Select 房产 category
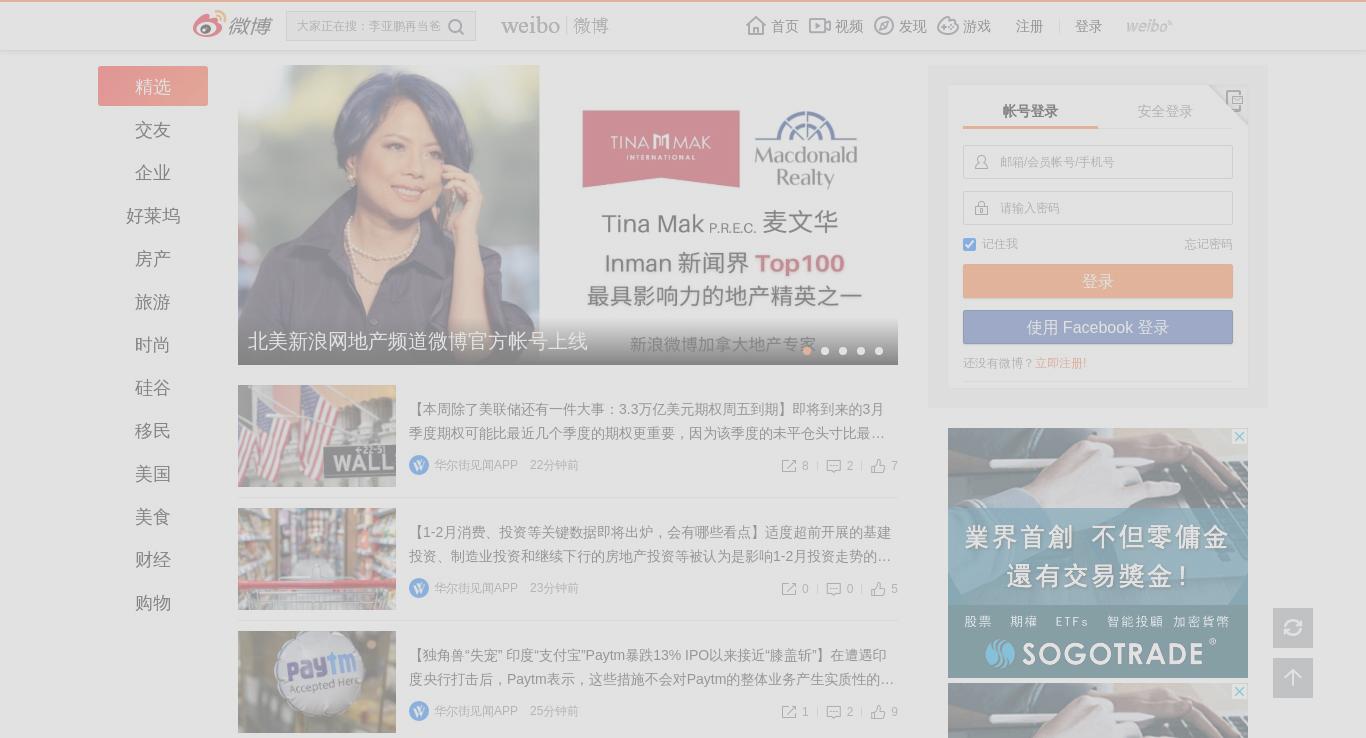Image resolution: width=1366 pixels, height=738 pixels. pyautogui.click(x=153, y=259)
